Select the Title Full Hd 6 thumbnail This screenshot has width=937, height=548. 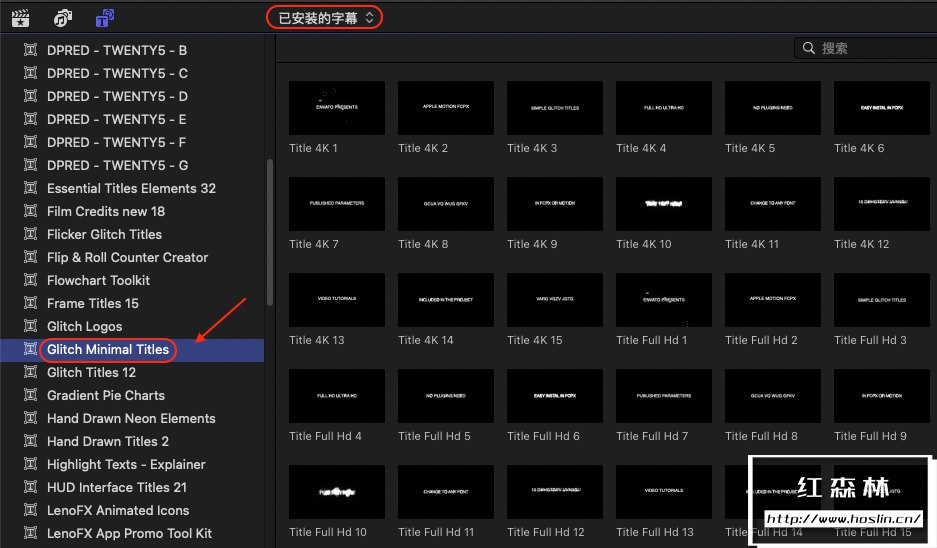click(x=555, y=396)
